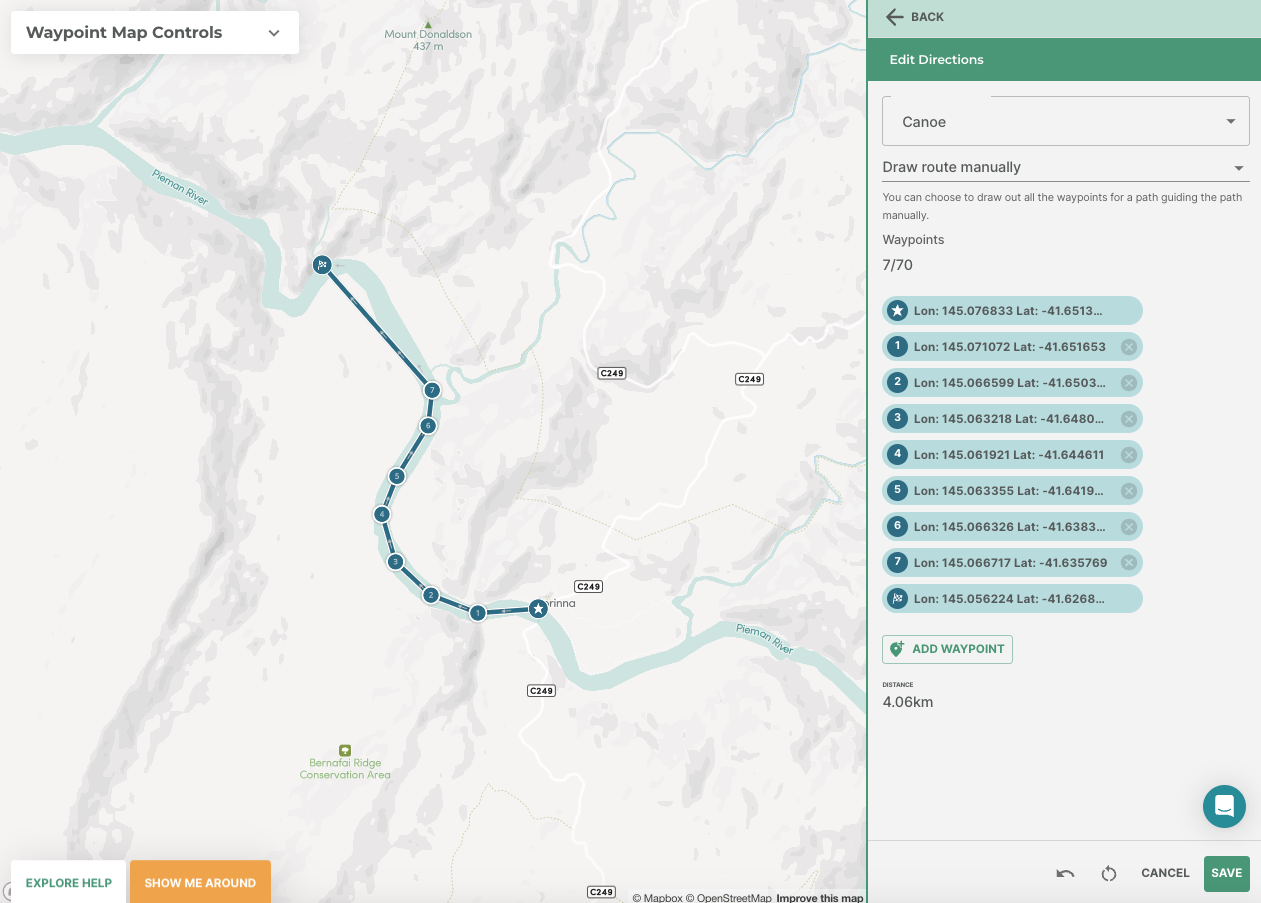Open the Improve this map link
Image resolution: width=1261 pixels, height=903 pixels.
819,897
